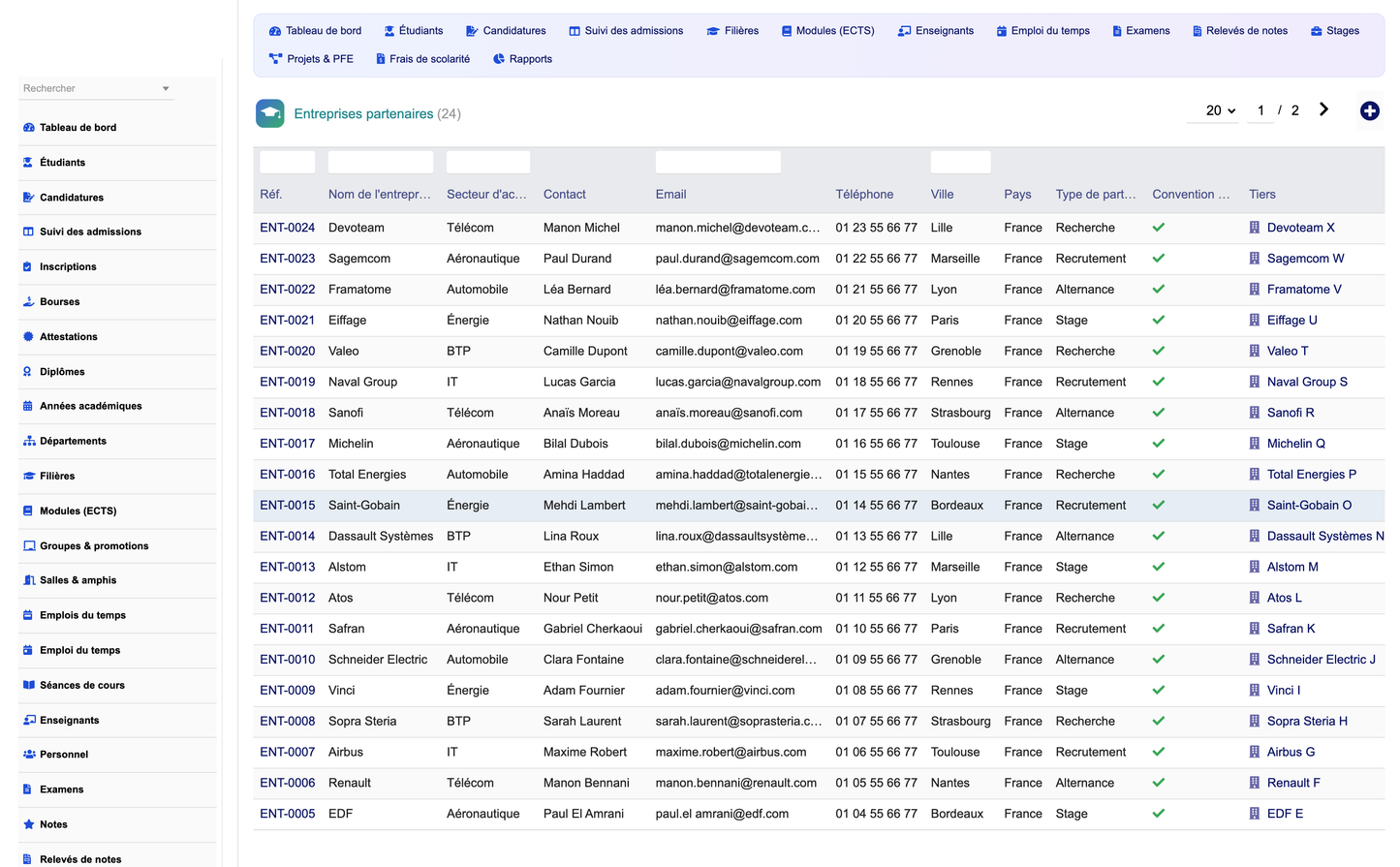Click the Stages briefcase icon in top bar

tap(1316, 31)
